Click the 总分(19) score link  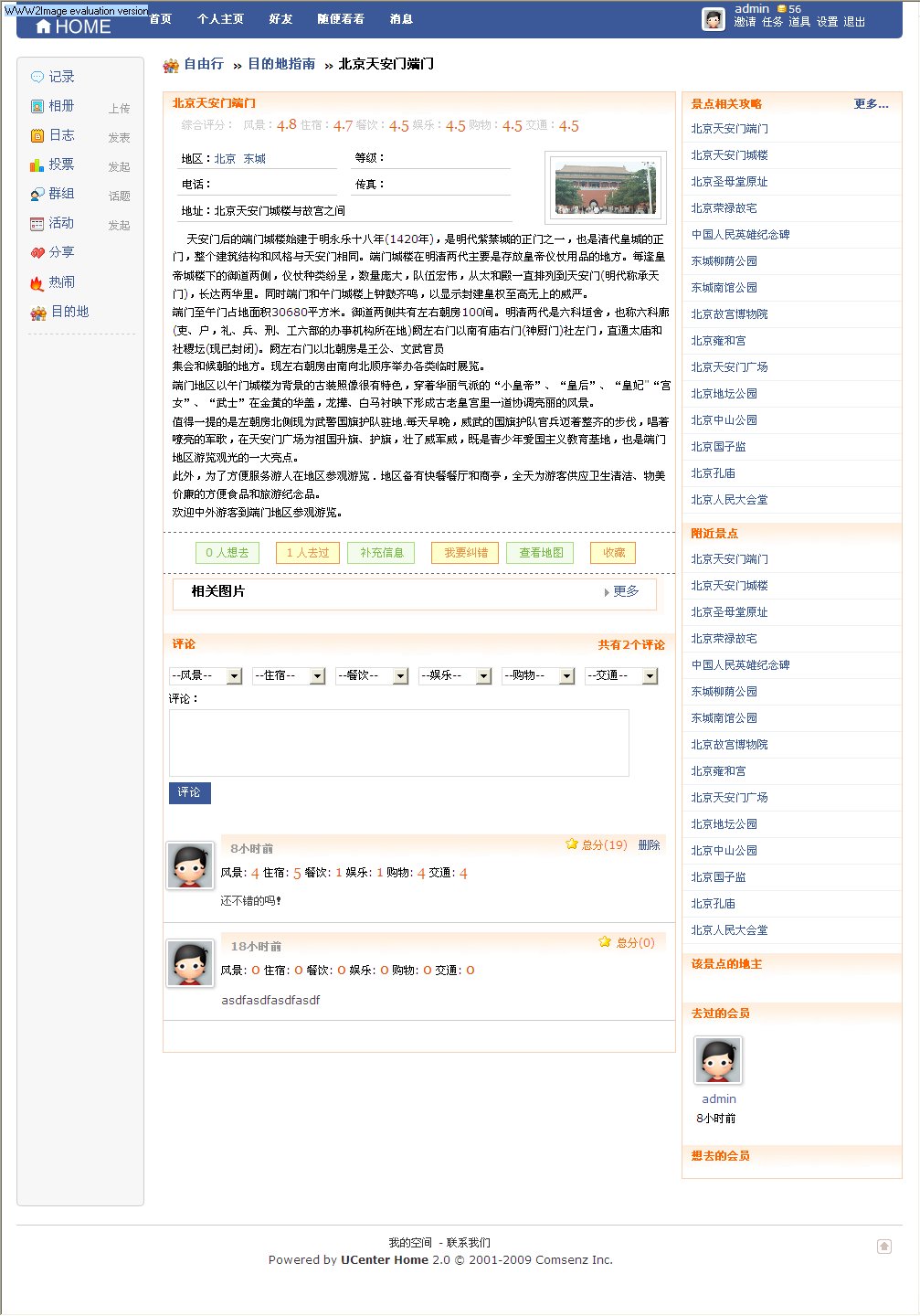pos(605,845)
